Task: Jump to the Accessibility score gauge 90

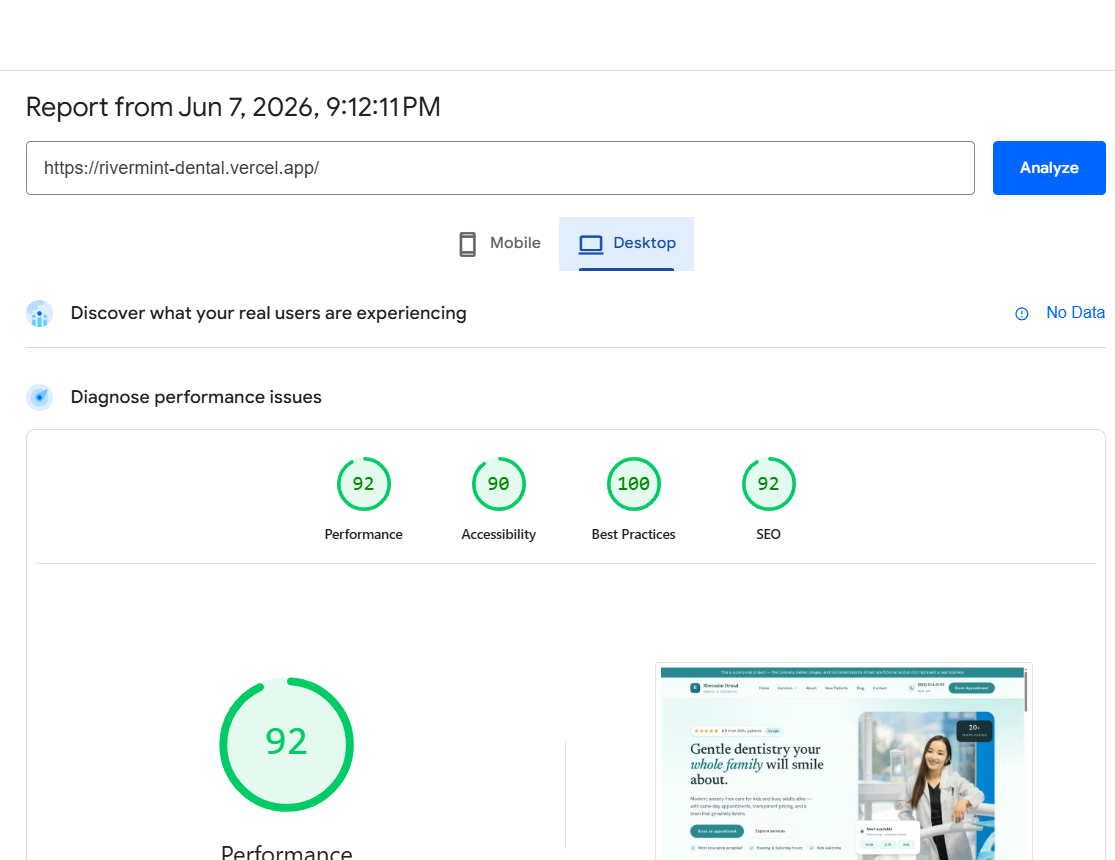Action: point(498,484)
